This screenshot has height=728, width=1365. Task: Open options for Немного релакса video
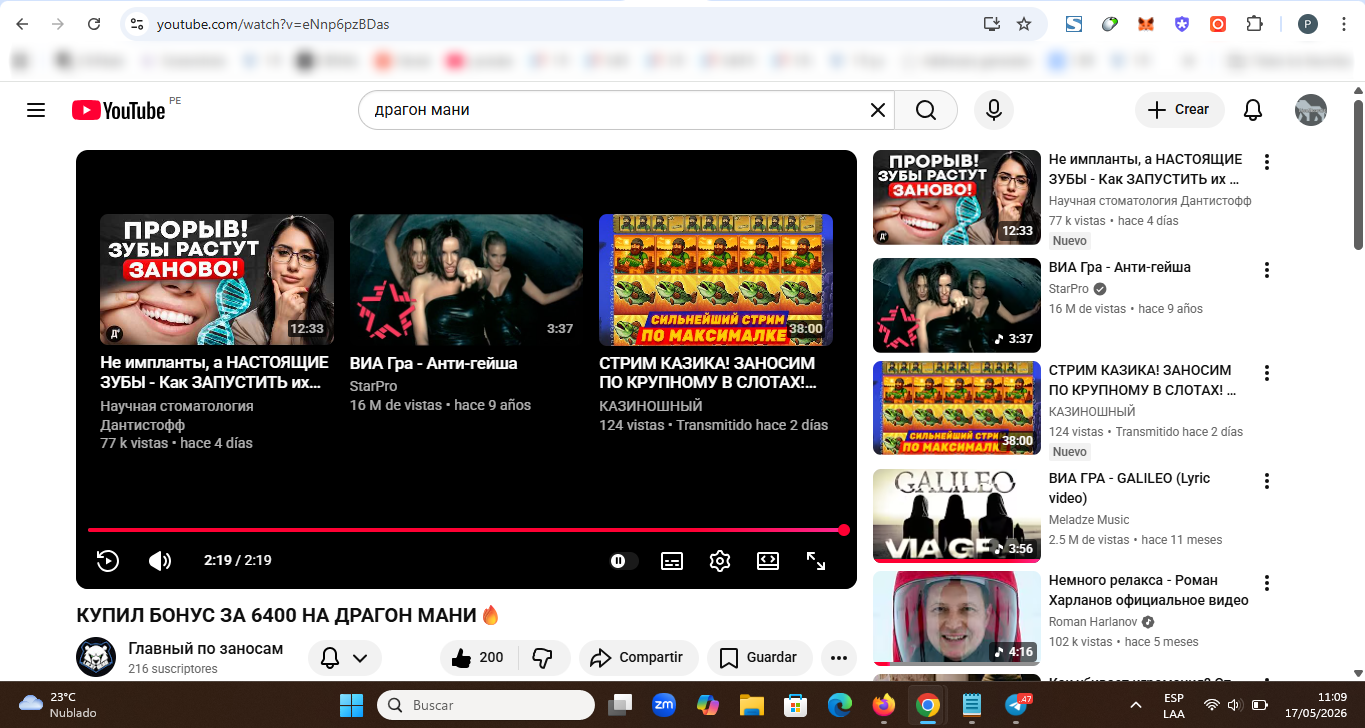(x=1267, y=583)
